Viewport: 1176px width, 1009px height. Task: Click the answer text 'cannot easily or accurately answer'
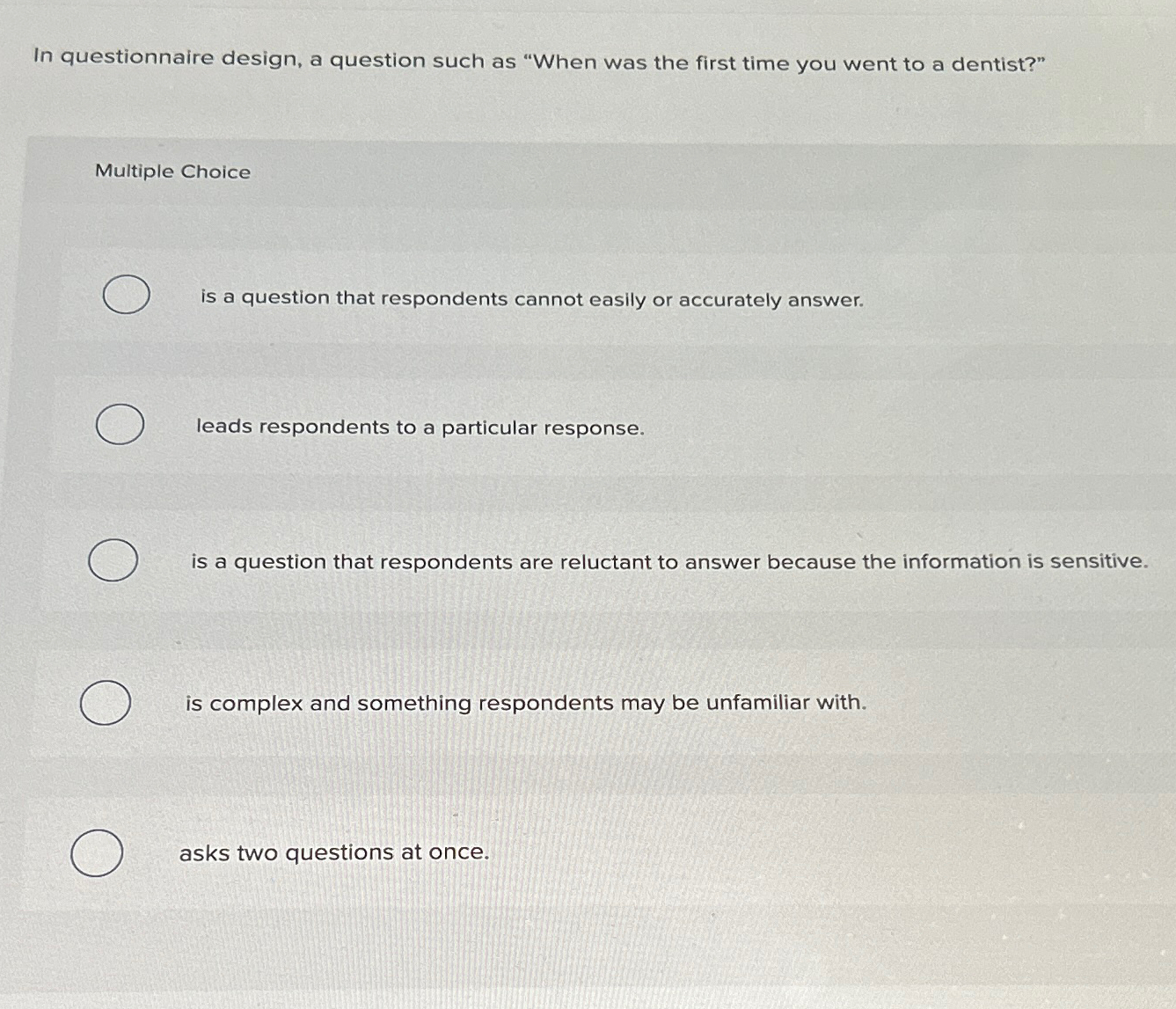pos(531,300)
